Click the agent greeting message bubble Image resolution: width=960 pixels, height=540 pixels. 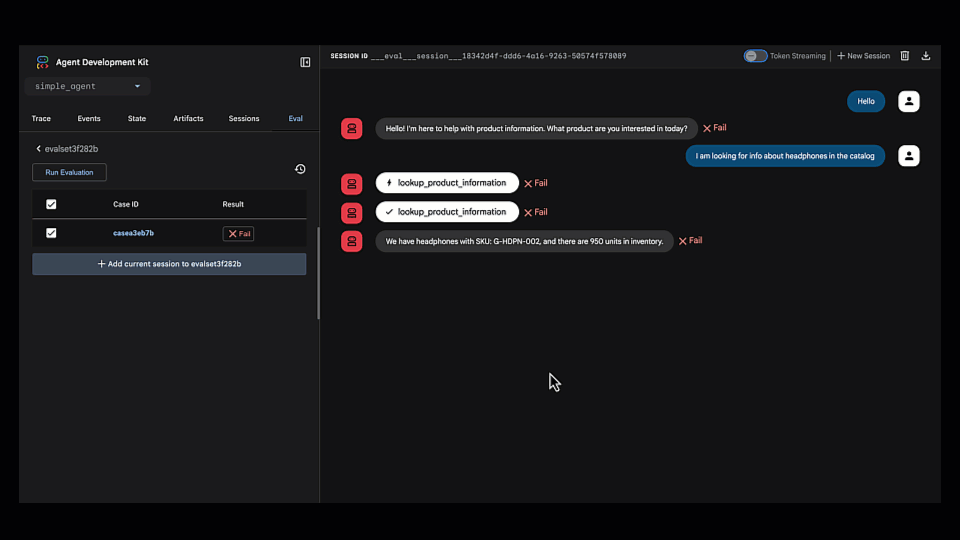[536, 129]
